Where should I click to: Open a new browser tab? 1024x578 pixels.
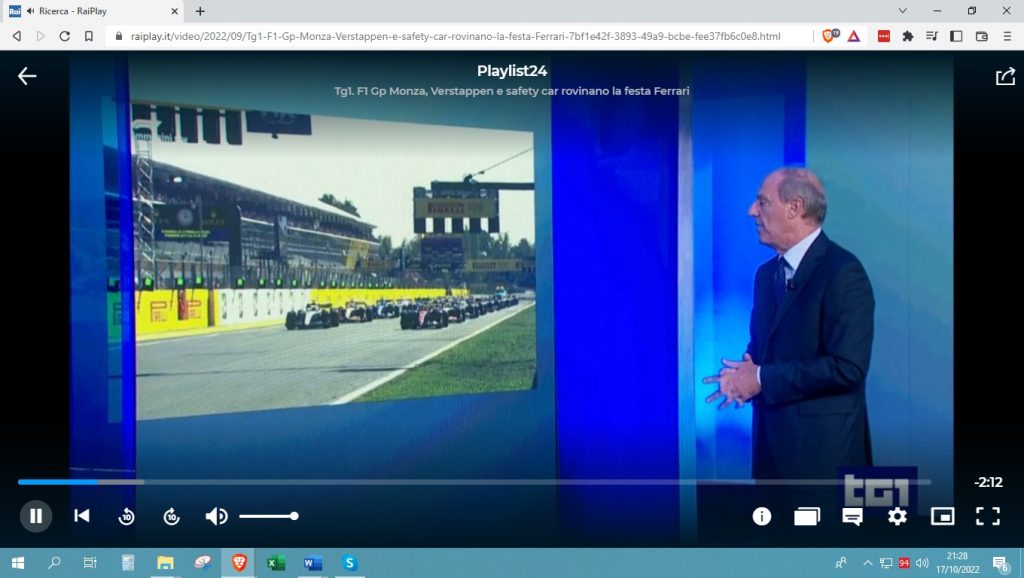(x=200, y=11)
